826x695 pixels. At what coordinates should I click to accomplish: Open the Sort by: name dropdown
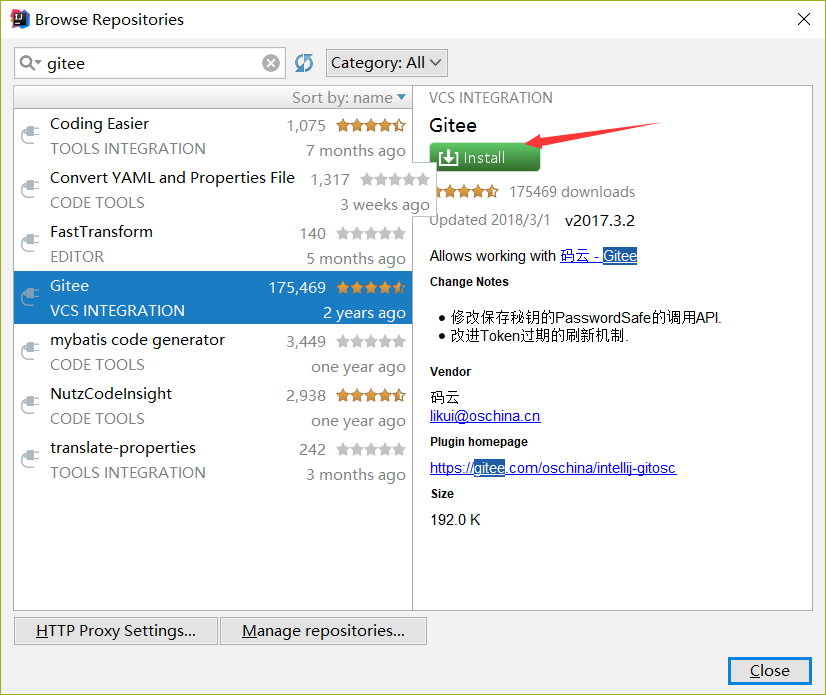(349, 97)
